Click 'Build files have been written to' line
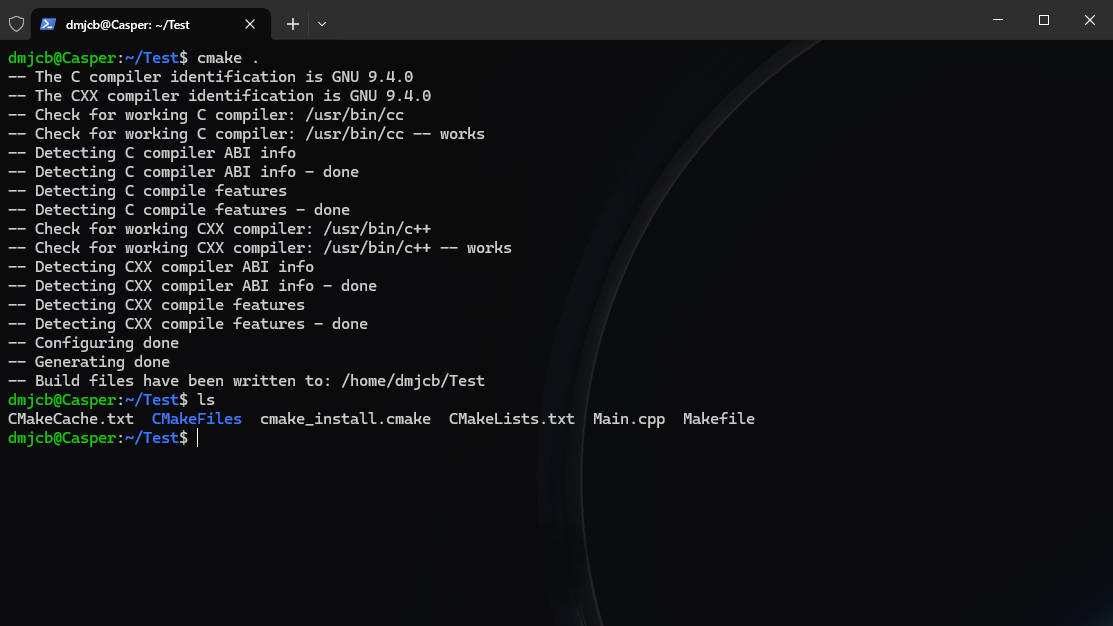The height and width of the screenshot is (626, 1113). click(x=246, y=381)
